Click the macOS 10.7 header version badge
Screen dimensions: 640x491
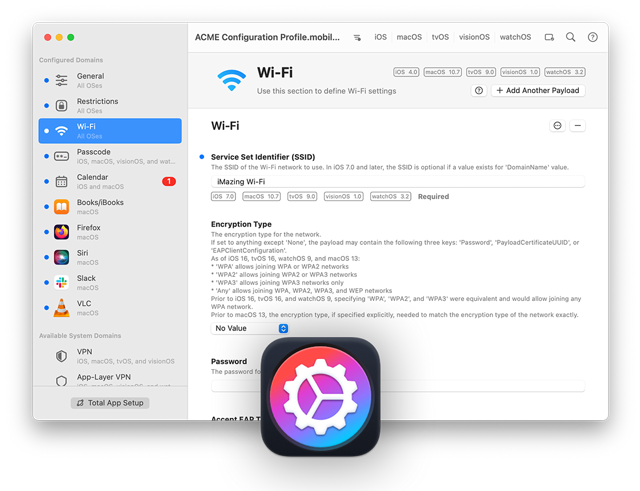coord(442,72)
